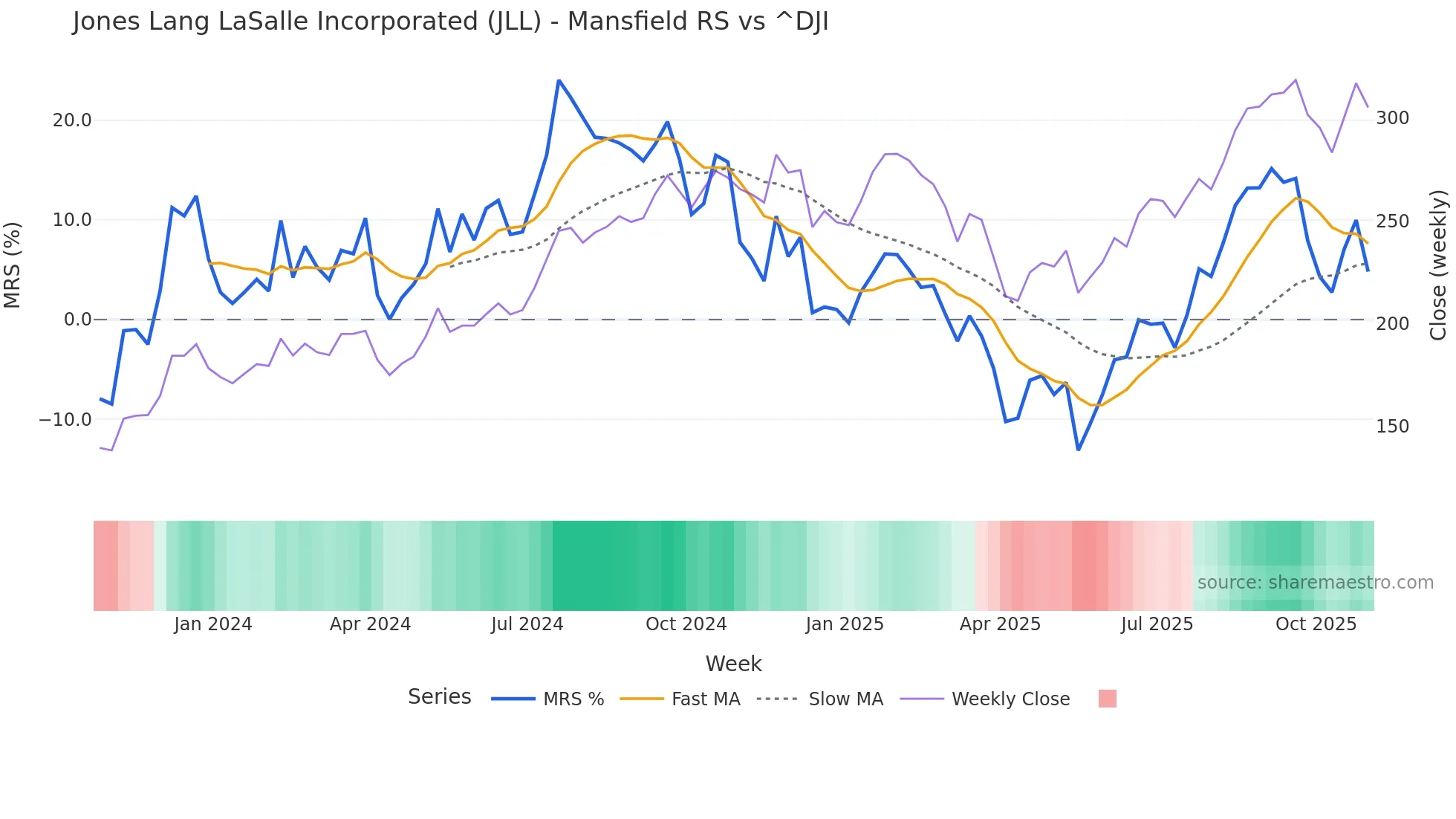Screen dimensions: 1456x819
Task: Toggle the Weekly Close legend entry
Action: coord(984,699)
